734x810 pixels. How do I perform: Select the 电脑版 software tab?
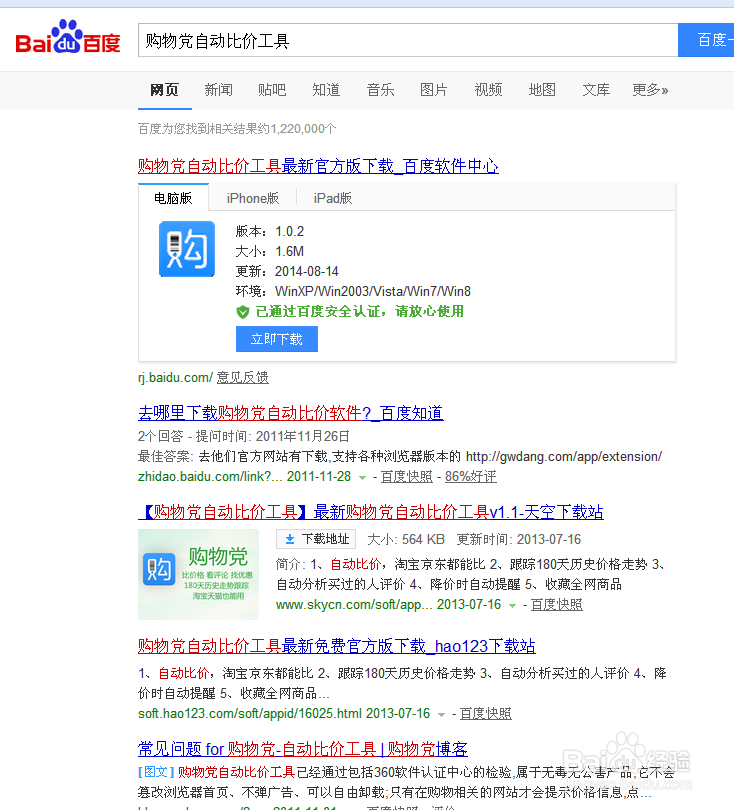[173, 198]
